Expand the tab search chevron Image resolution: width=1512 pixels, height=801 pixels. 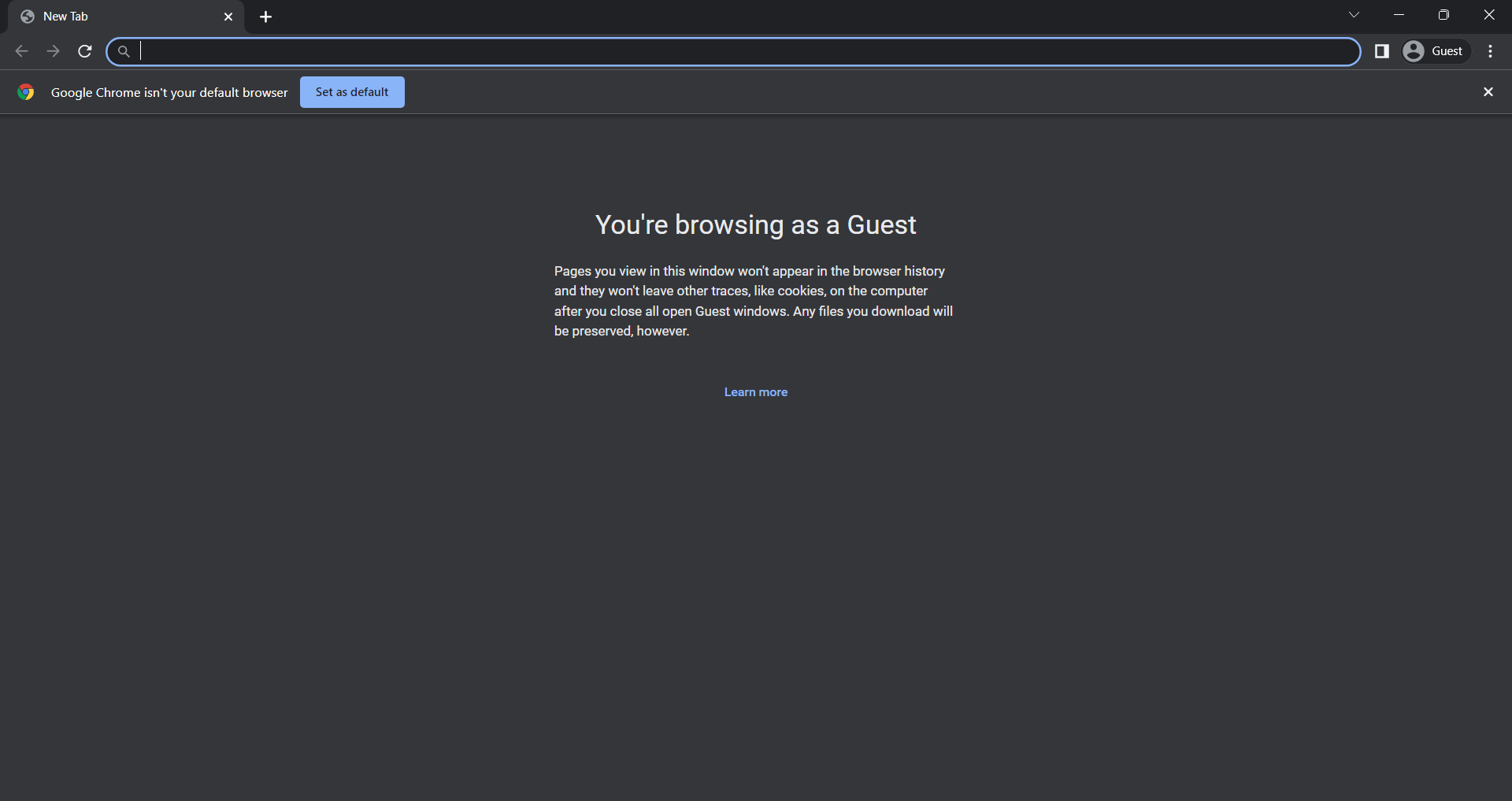point(1354,15)
